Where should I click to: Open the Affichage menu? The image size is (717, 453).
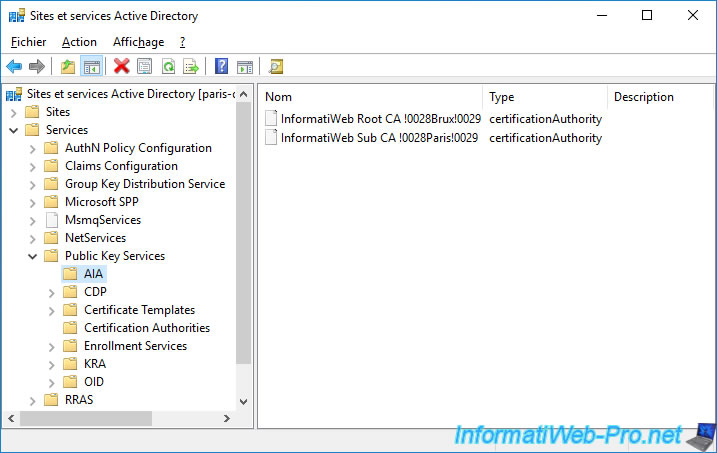tap(139, 42)
